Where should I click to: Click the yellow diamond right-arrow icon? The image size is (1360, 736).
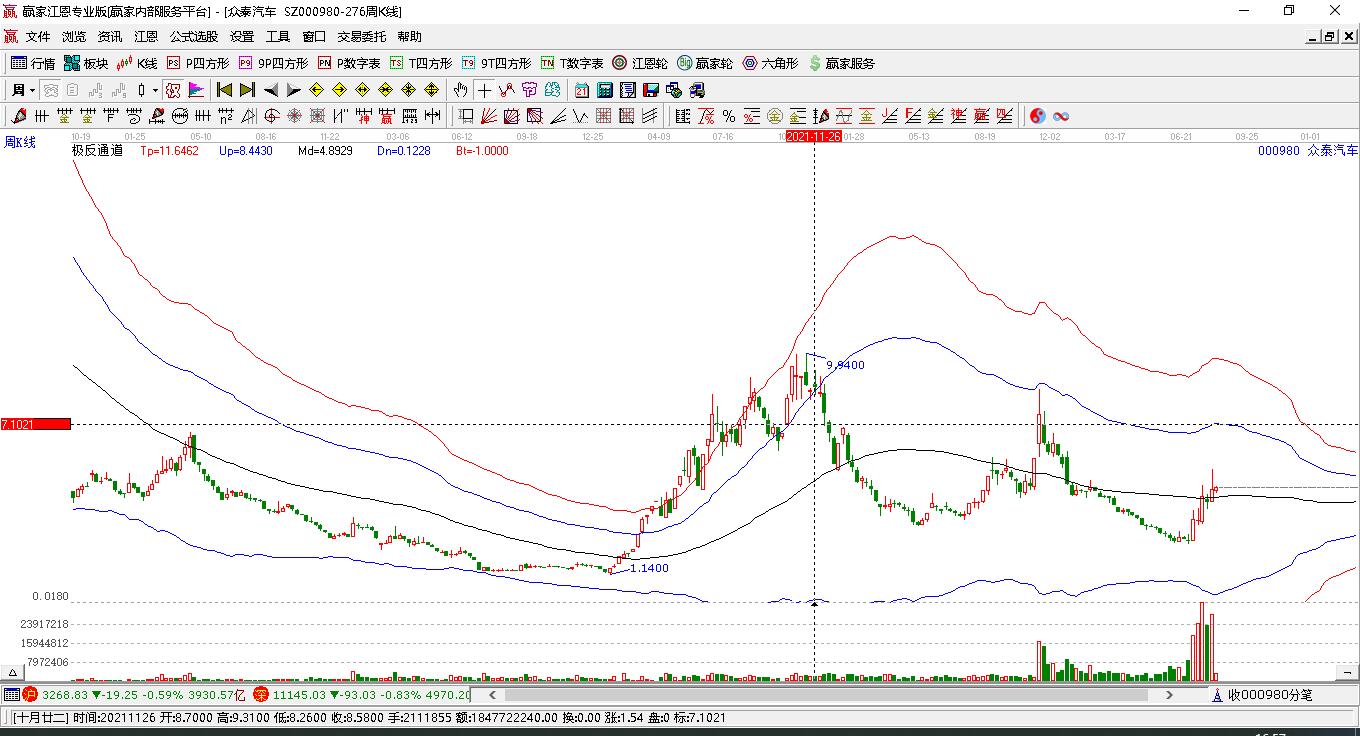340,90
